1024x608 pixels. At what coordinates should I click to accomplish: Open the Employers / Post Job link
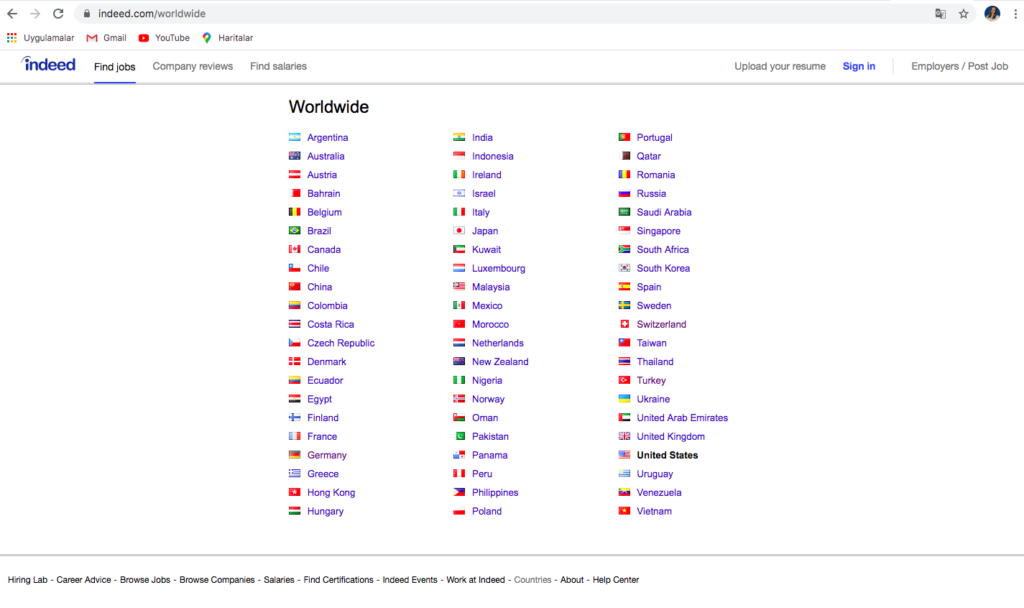(x=959, y=66)
